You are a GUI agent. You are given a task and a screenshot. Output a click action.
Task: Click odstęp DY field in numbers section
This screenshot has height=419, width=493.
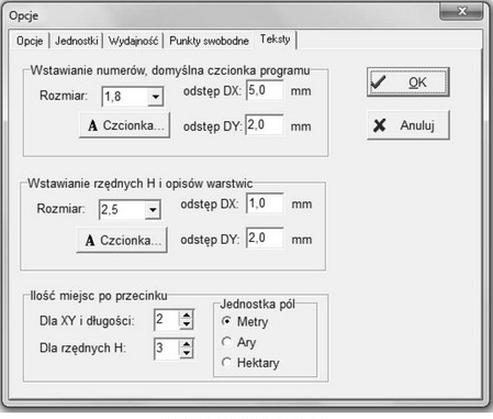pyautogui.click(x=265, y=125)
